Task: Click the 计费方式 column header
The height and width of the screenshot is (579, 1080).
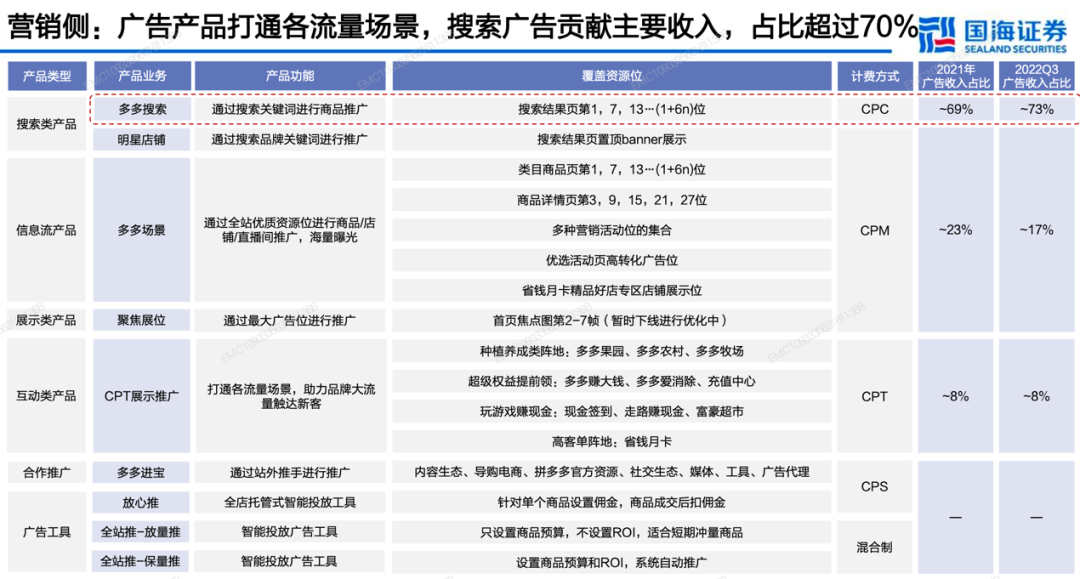Action: point(875,76)
